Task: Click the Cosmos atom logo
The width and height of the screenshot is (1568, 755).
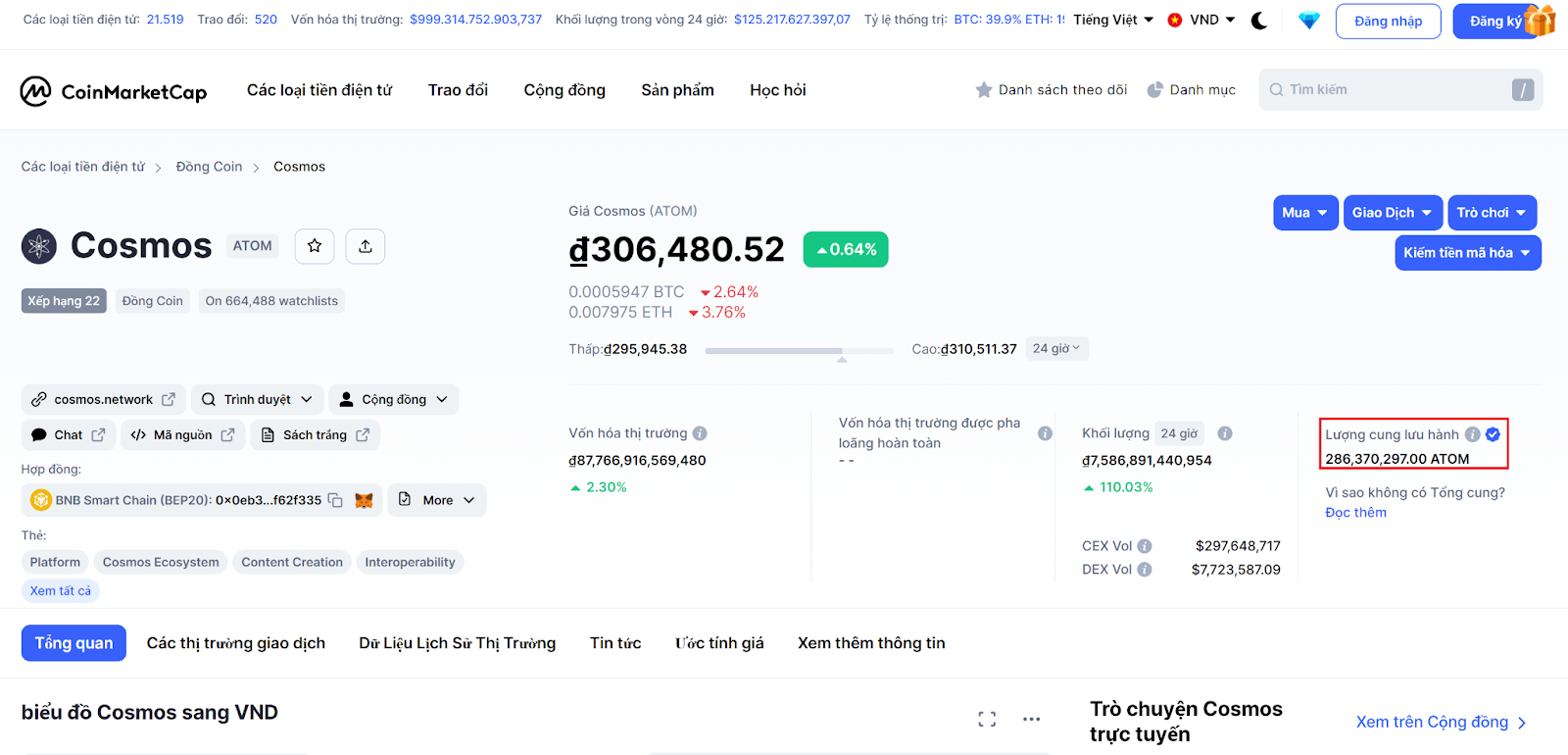Action: pyautogui.click(x=39, y=246)
